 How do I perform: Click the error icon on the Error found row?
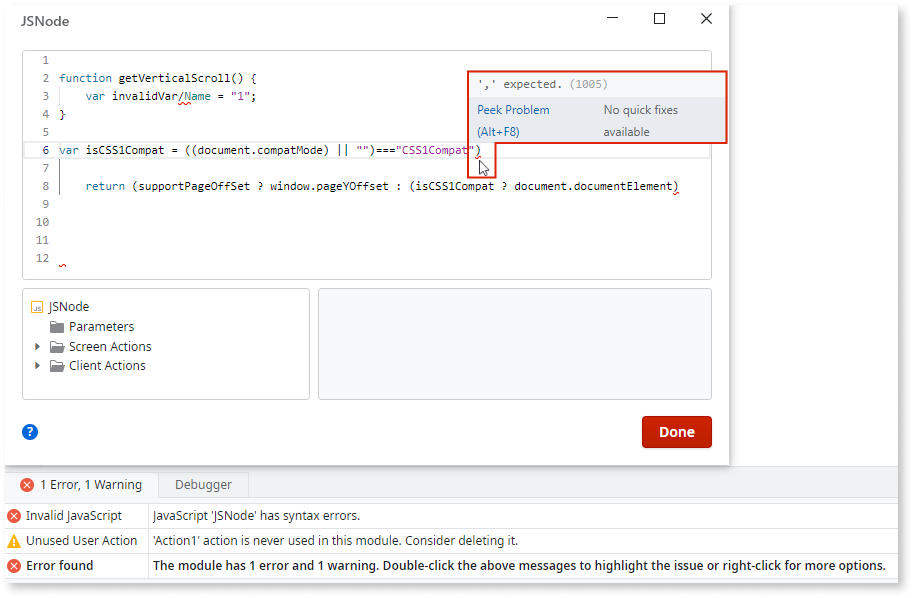click(x=12, y=564)
